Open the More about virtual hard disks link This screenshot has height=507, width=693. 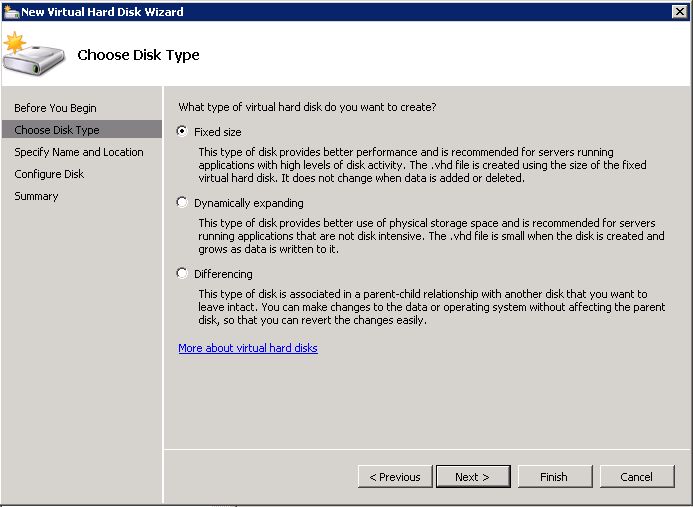[248, 348]
